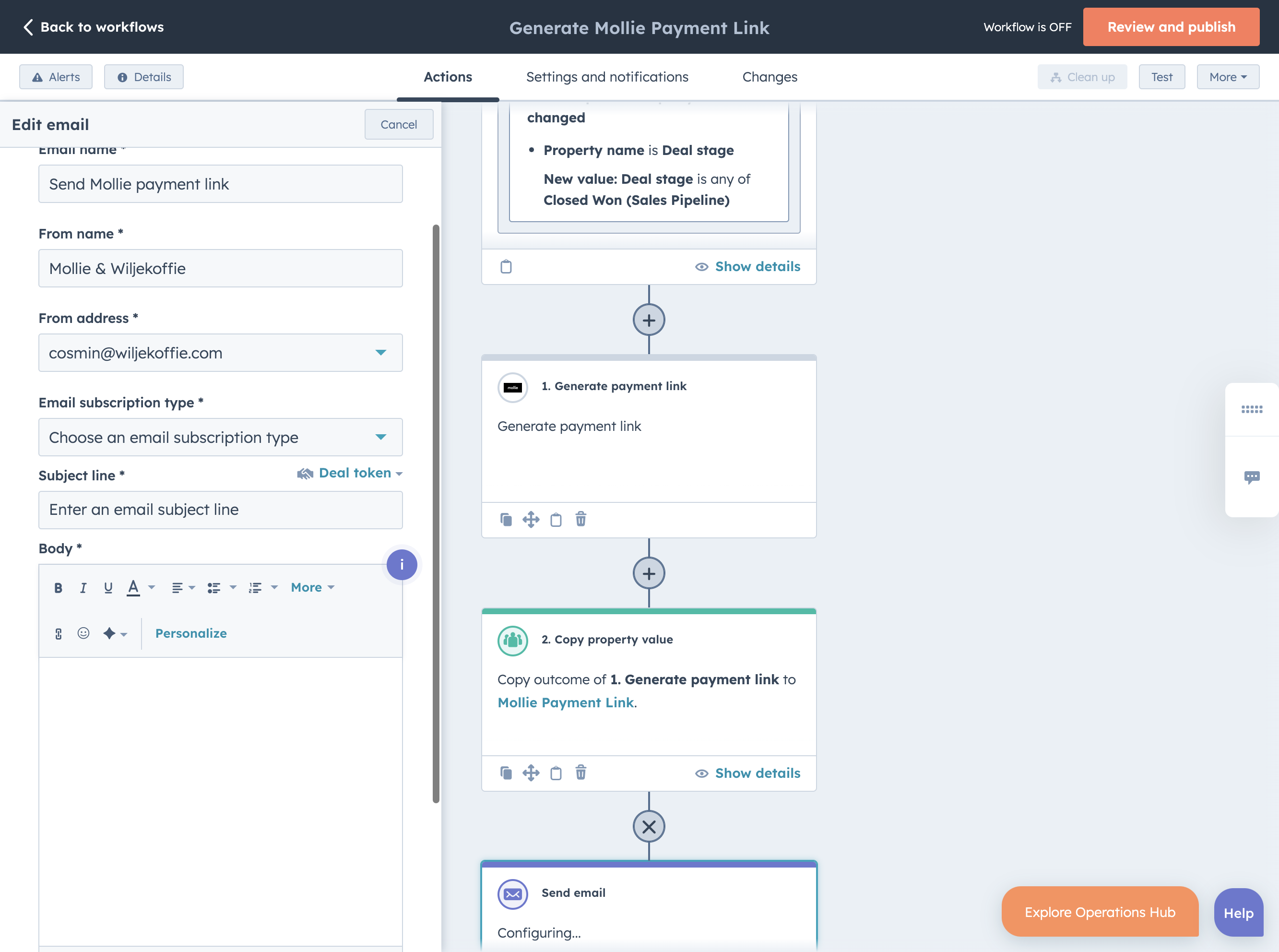
Task: Open the Deal token dropdown
Action: point(350,474)
